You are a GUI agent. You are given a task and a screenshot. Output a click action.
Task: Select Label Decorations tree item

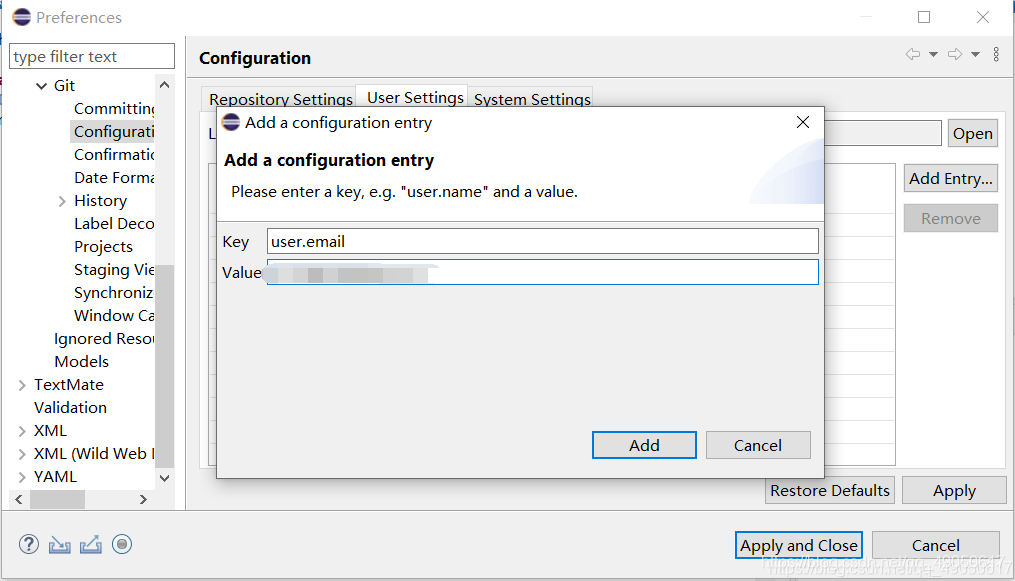(114, 223)
